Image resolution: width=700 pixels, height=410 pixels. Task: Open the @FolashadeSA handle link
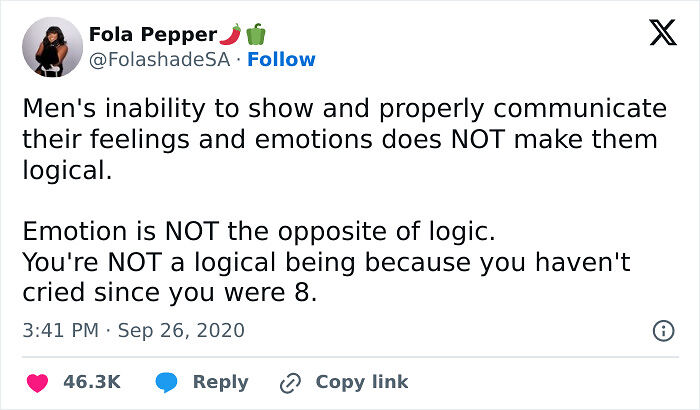pyautogui.click(x=160, y=59)
